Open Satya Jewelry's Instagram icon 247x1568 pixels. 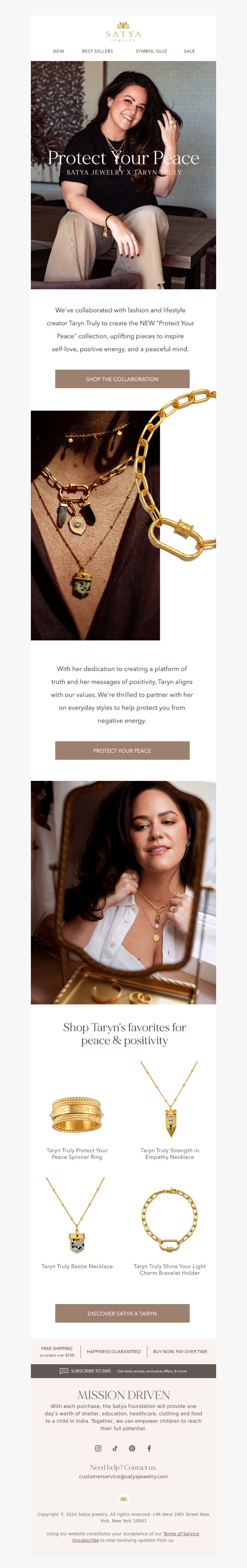(98, 1448)
